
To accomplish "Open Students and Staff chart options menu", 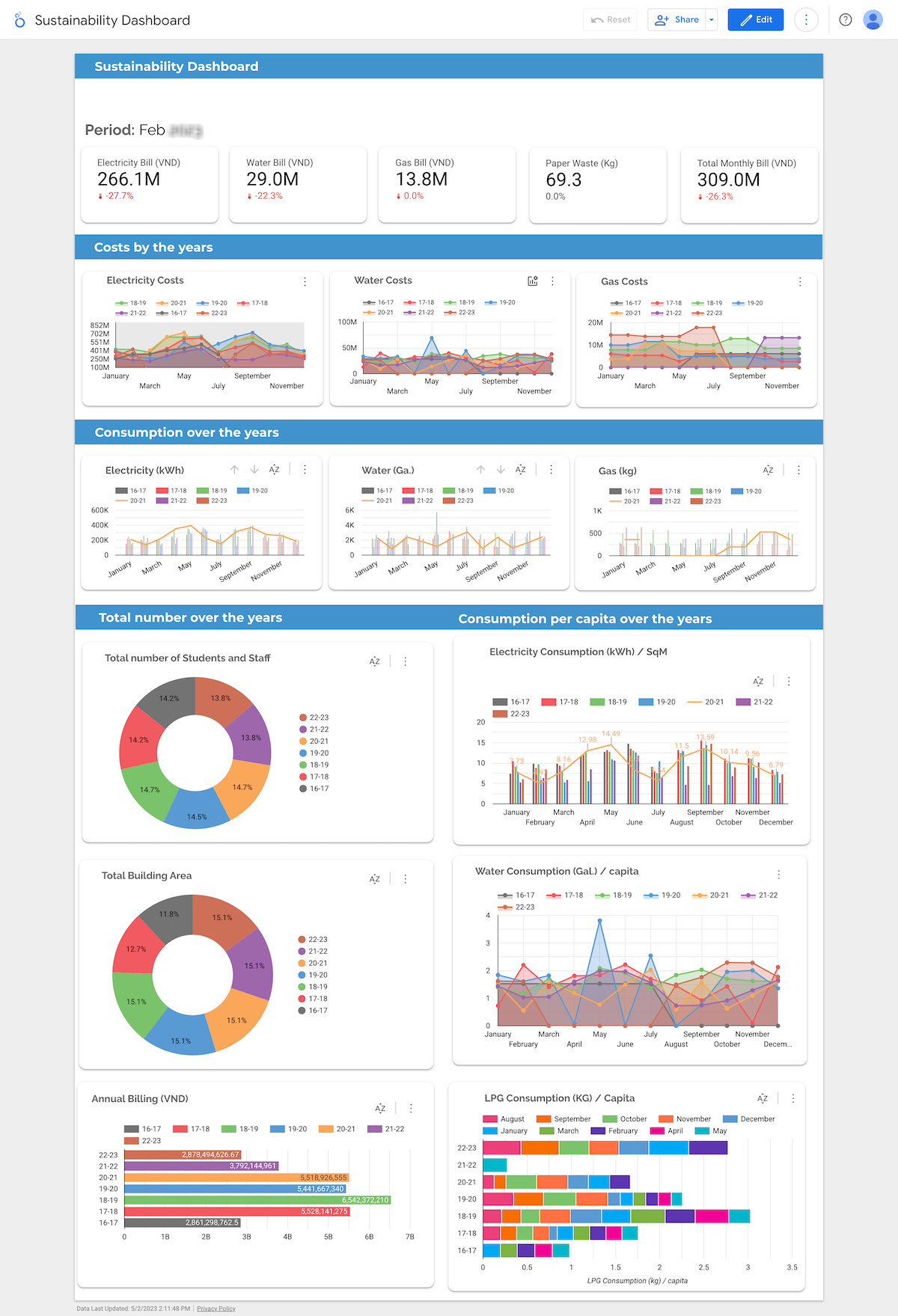I will (x=405, y=661).
